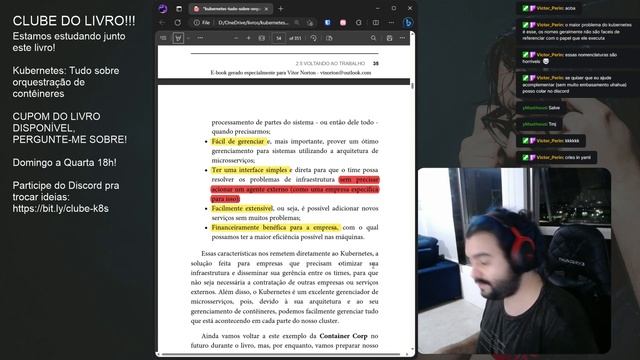
Task: Open a new browser tab
Action: (x=280, y=9)
